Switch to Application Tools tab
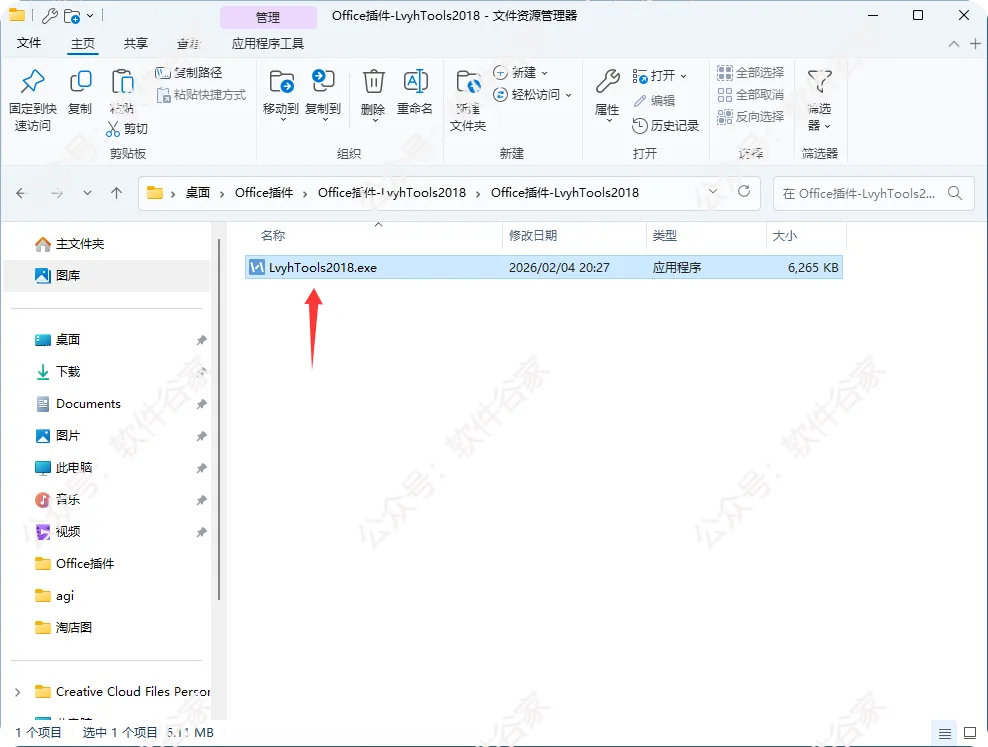Viewport: 988px width, 747px height. [x=268, y=43]
